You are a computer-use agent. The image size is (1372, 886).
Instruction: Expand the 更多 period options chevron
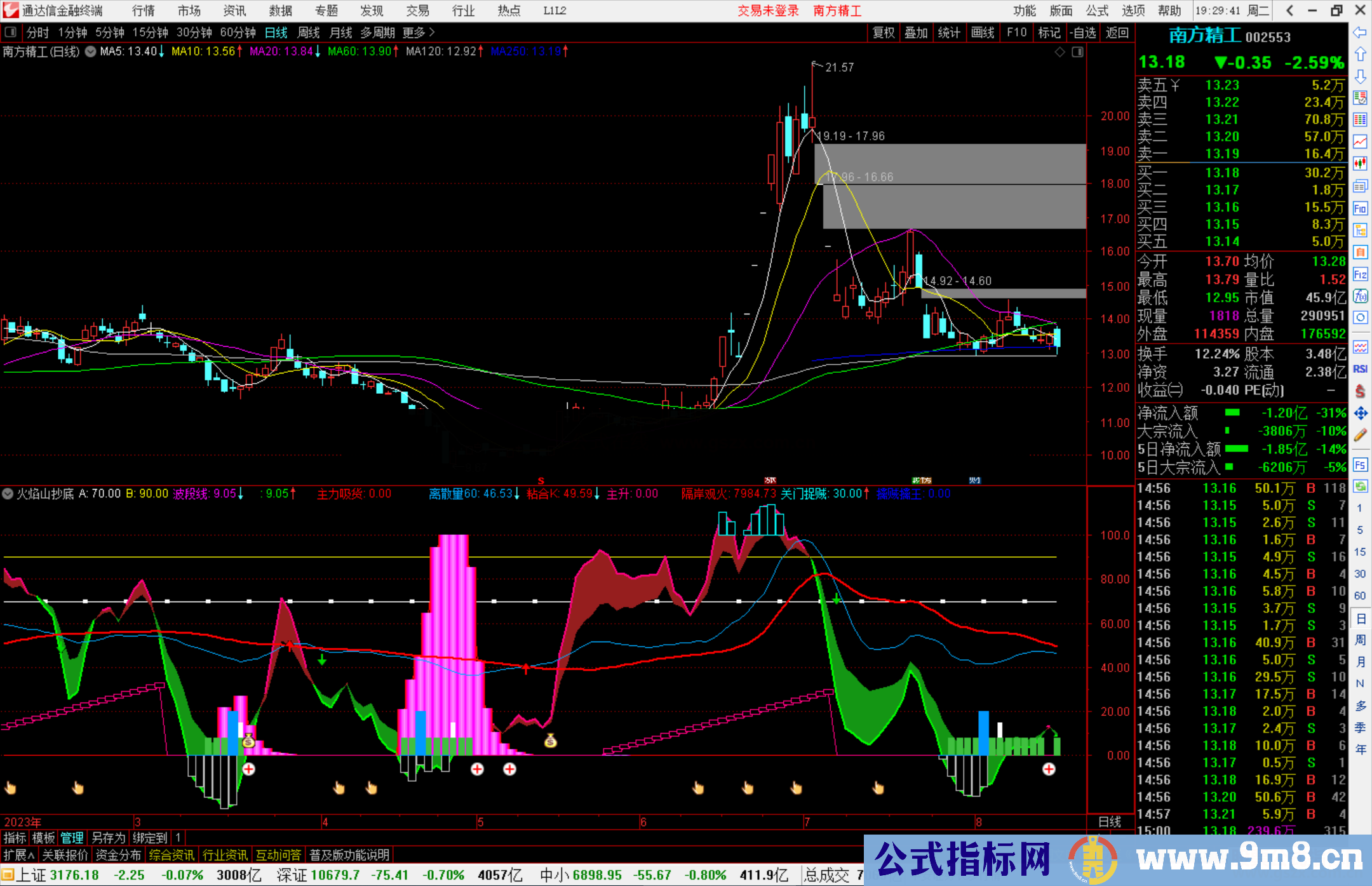433,32
